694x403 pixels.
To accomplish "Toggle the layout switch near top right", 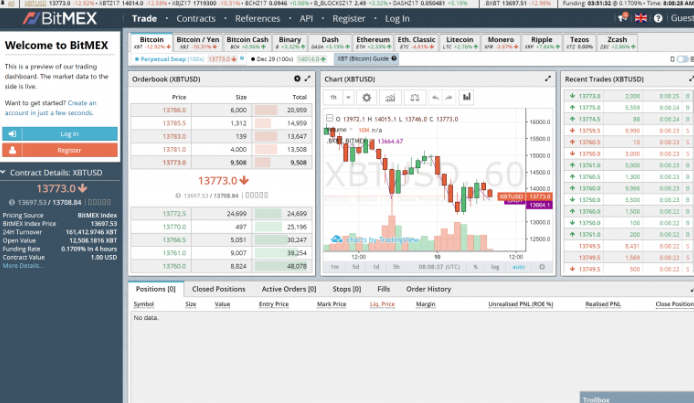I will pyautogui.click(x=682, y=59).
